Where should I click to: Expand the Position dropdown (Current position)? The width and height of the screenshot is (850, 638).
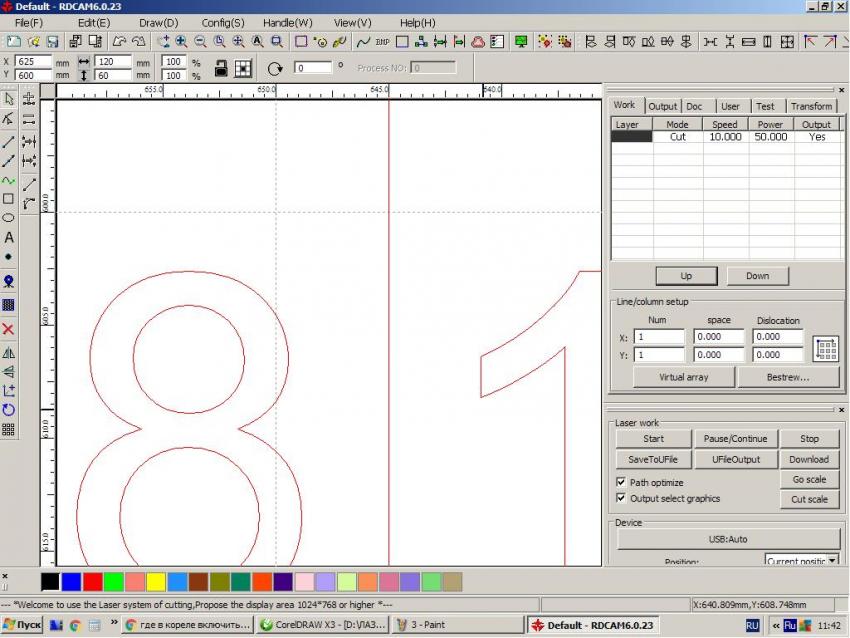pos(833,561)
